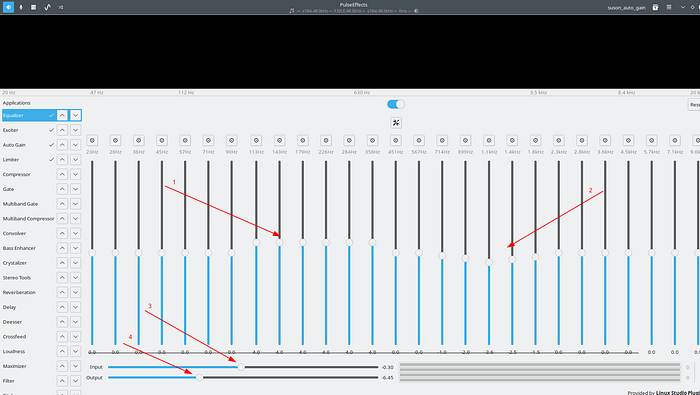Viewport: 700px width, 395px height.
Task: Open band settings gear for 2.3kHz
Action: pyautogui.click(x=558, y=140)
